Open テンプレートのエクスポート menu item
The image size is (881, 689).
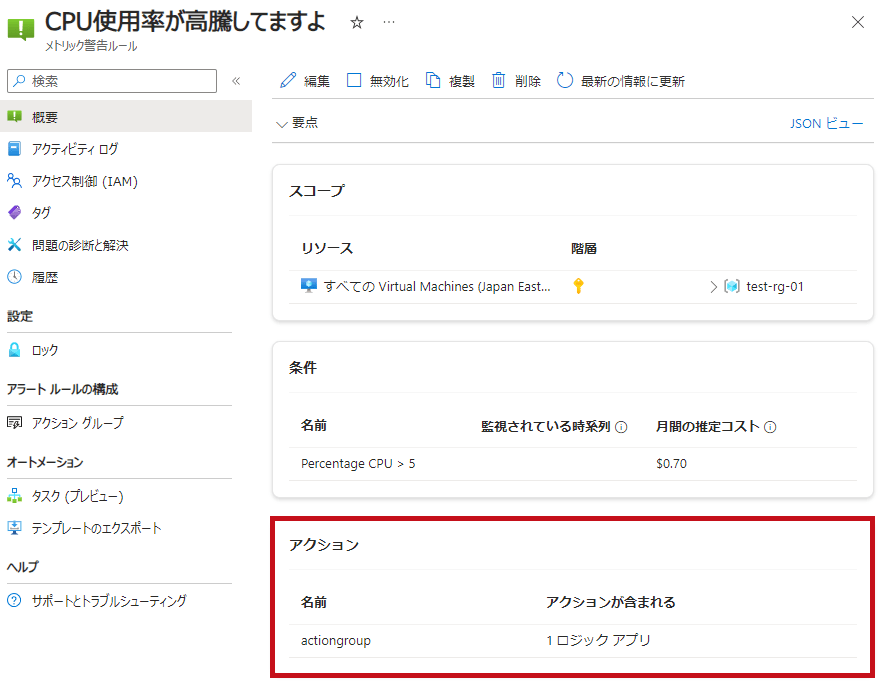click(96, 528)
